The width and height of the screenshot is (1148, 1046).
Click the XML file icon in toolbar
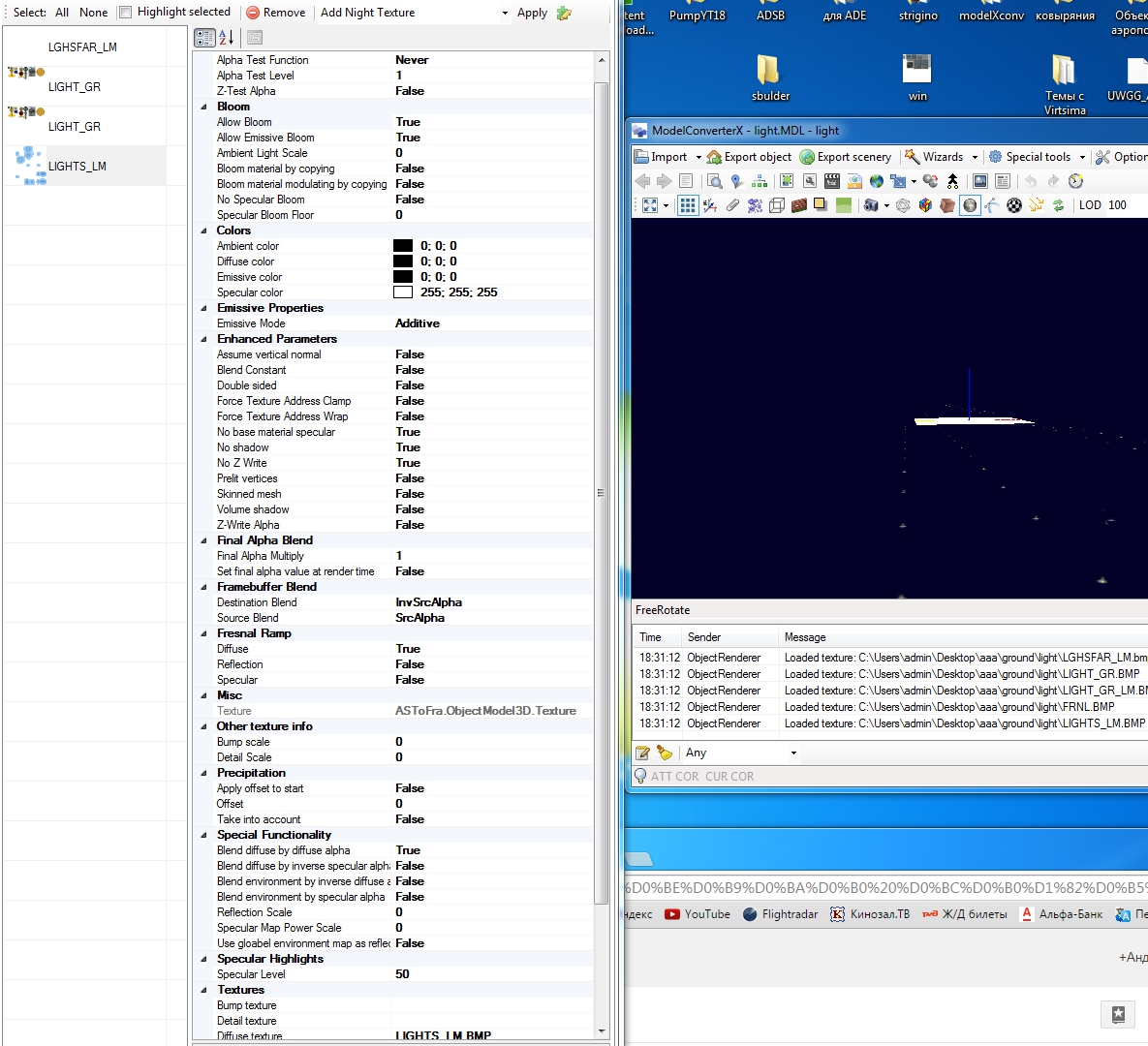(854, 181)
